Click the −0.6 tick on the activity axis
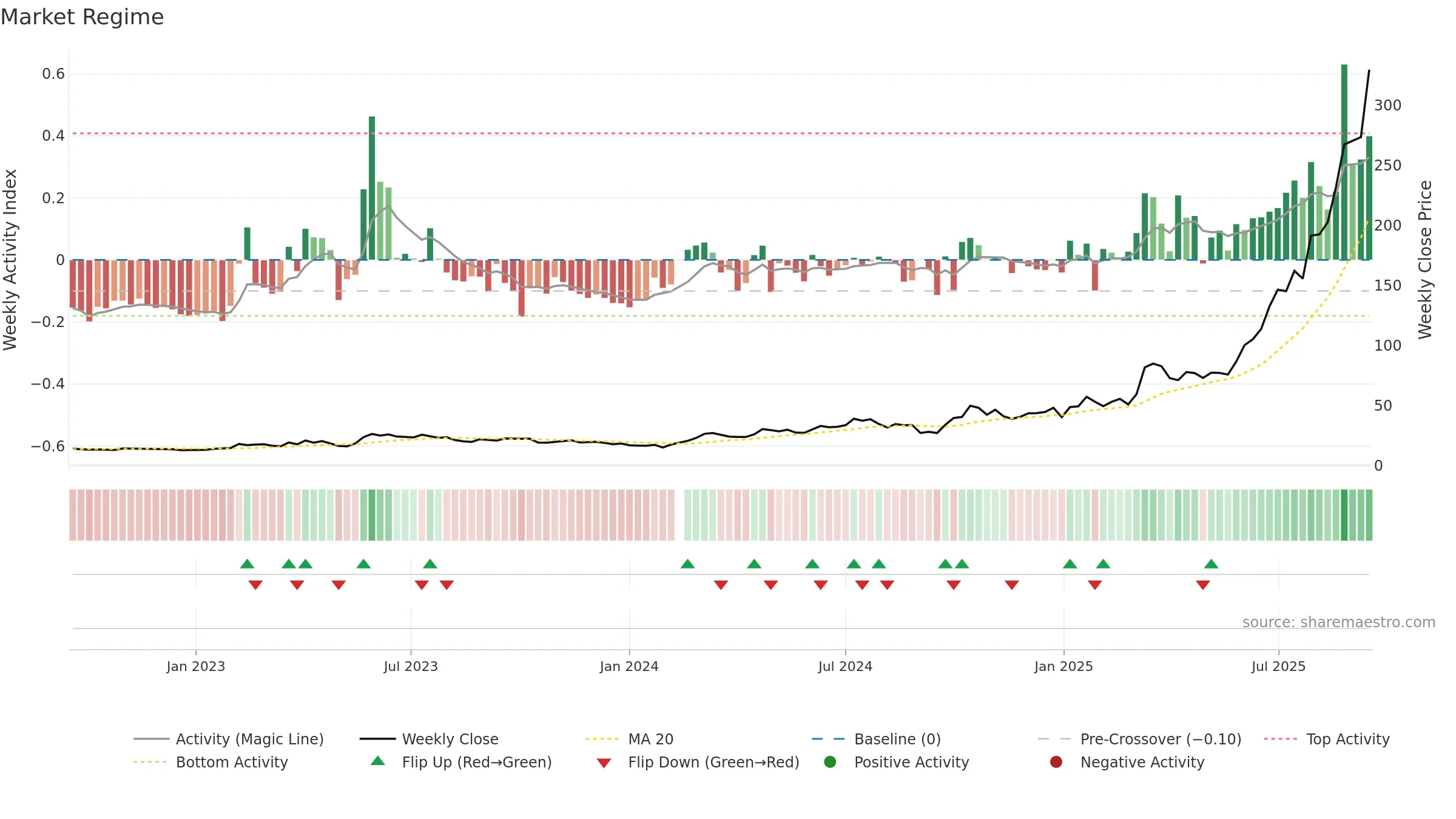The image size is (1456, 819). point(48,446)
